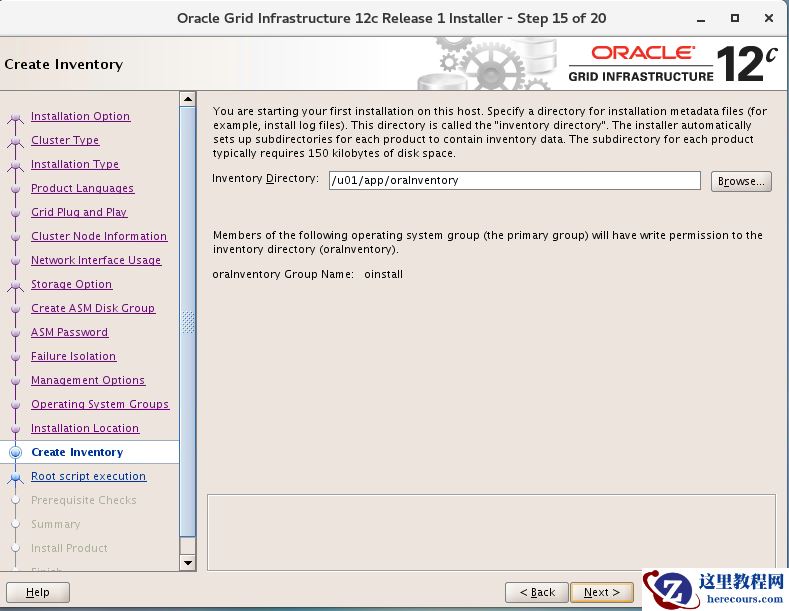Open Help for the installer
Image resolution: width=789 pixels, height=611 pixels.
[38, 592]
